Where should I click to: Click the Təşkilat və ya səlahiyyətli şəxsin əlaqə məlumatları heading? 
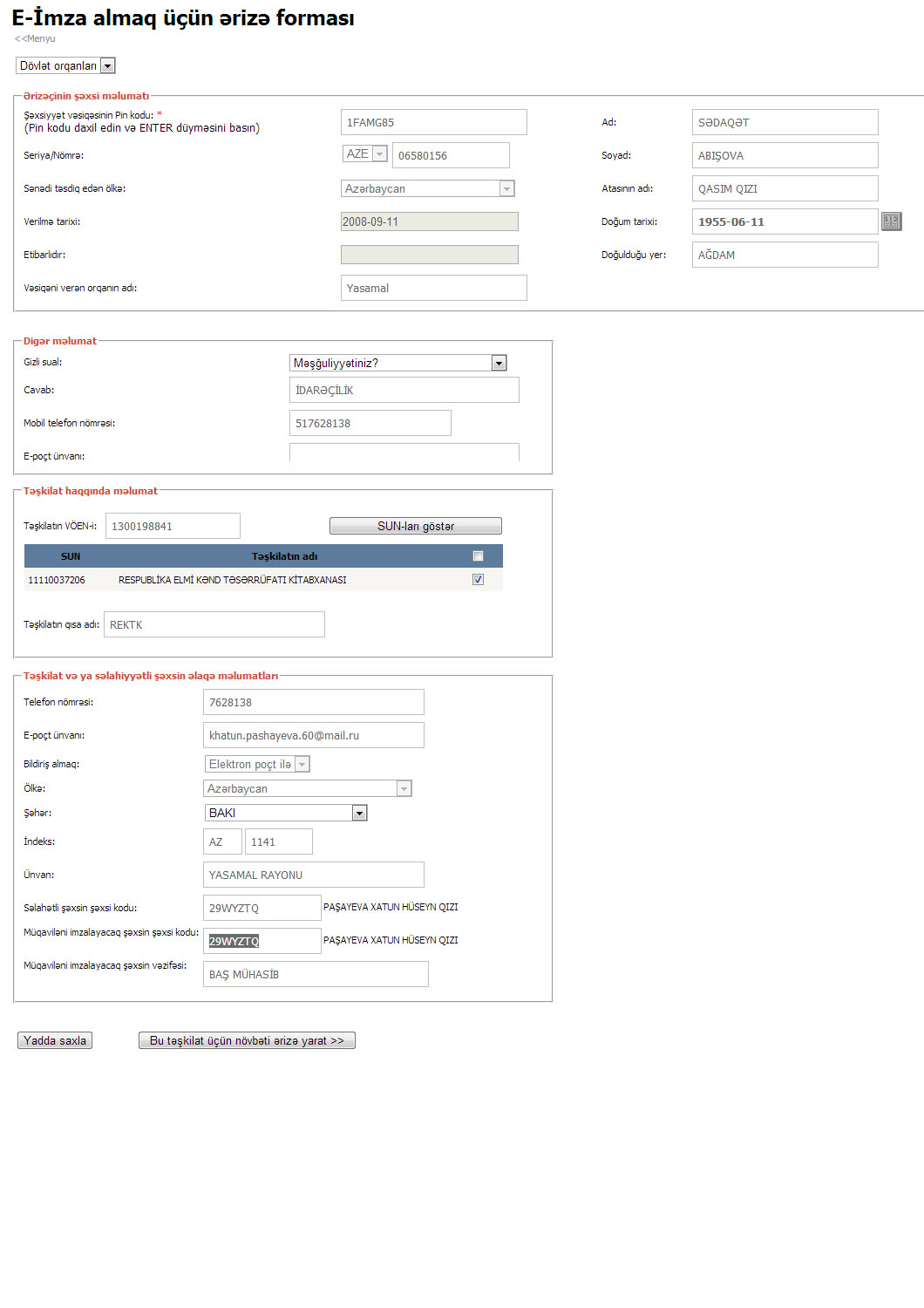(151, 676)
